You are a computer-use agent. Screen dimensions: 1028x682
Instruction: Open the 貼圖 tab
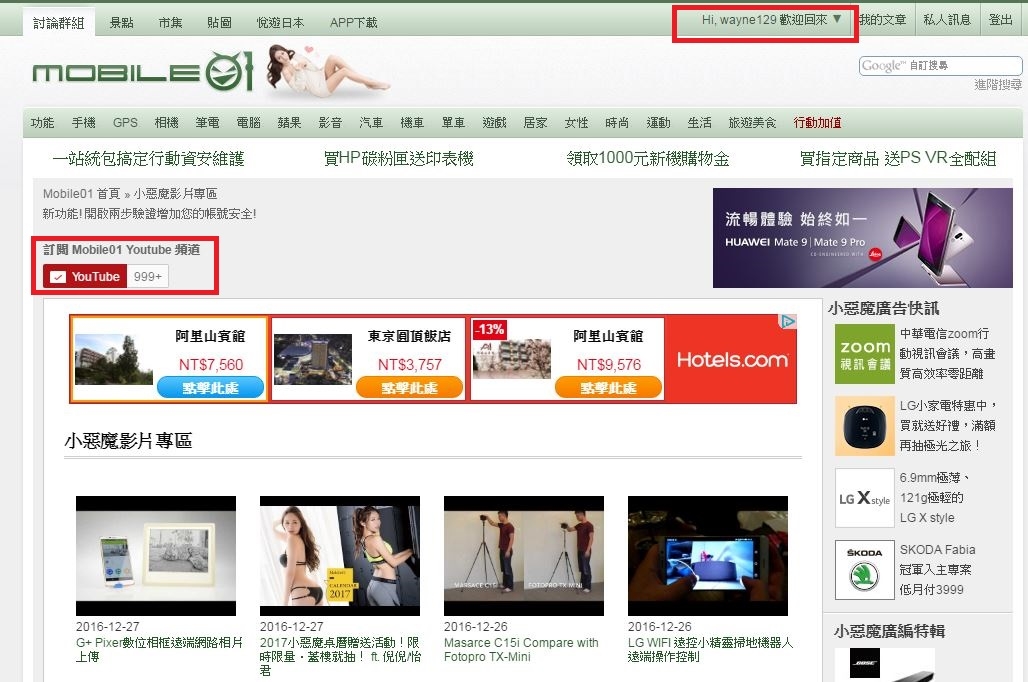point(219,23)
